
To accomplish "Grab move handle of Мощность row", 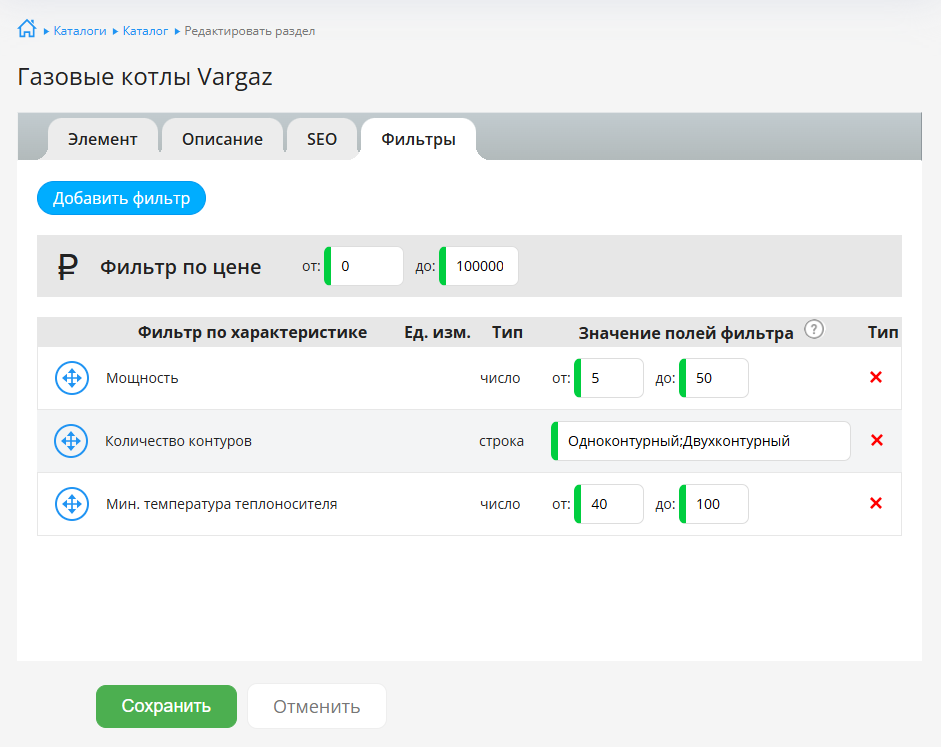I will coord(72,378).
